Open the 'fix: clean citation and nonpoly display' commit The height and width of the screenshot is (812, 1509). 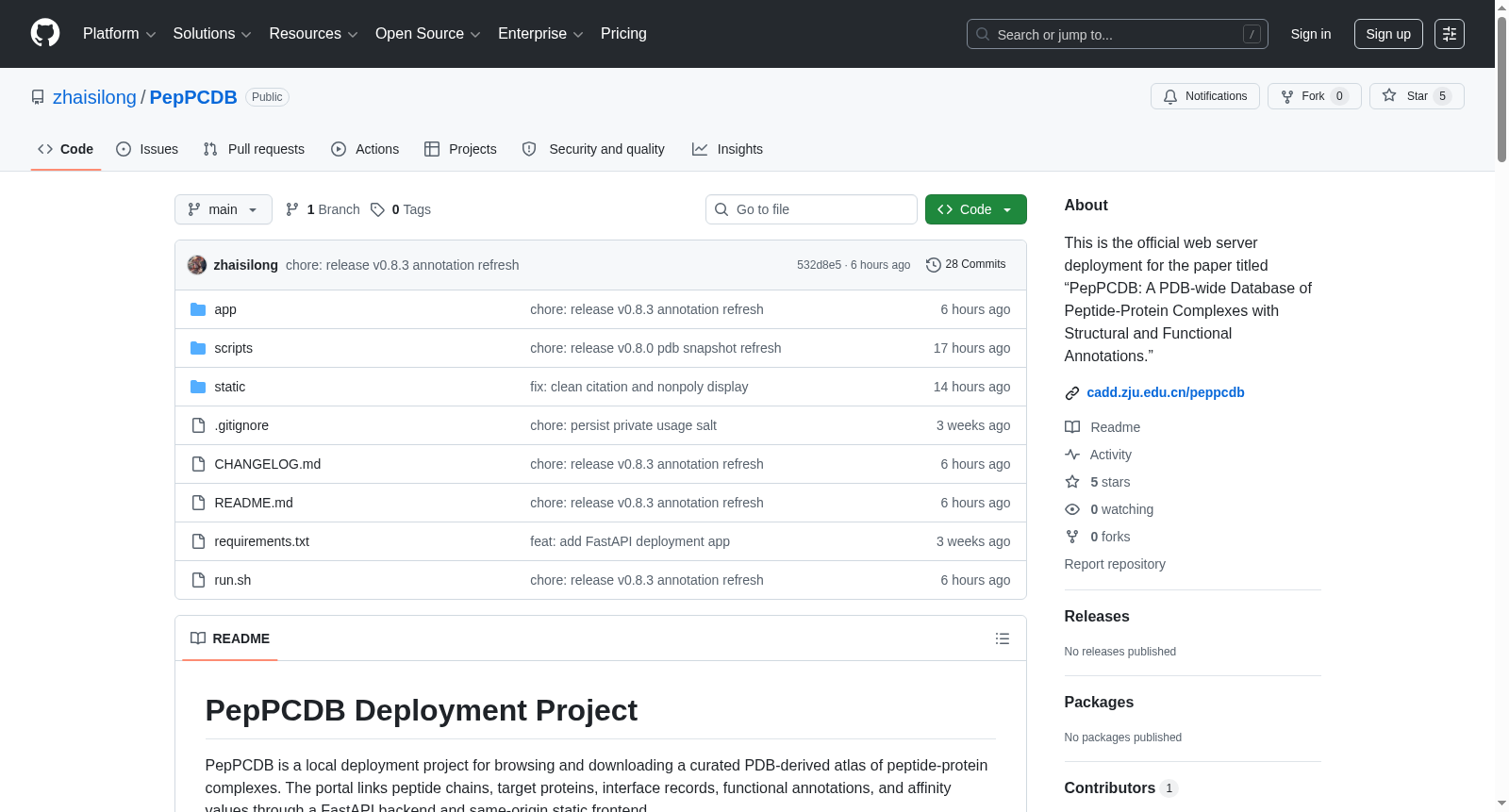[639, 387]
